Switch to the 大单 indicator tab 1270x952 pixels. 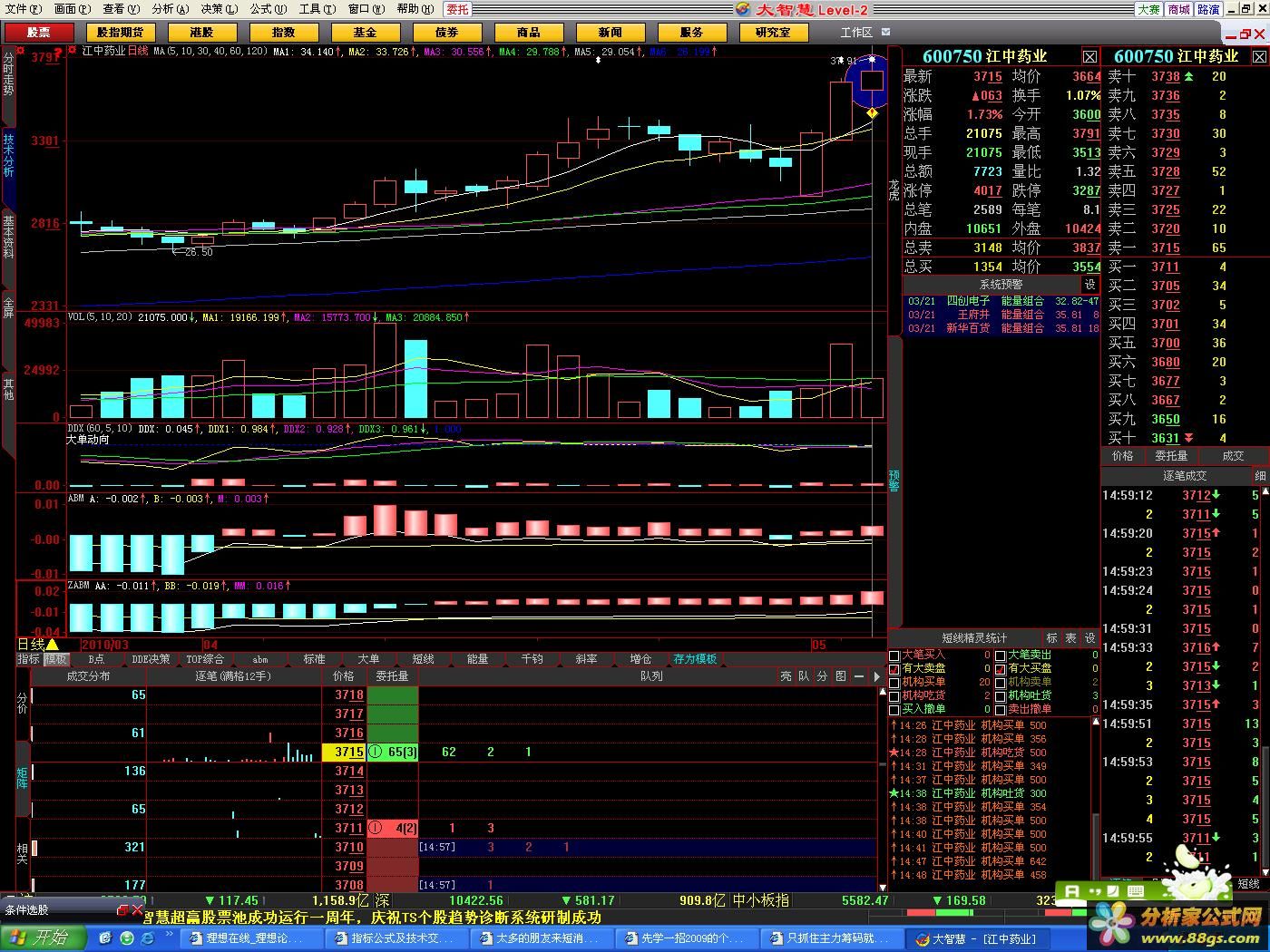pos(368,659)
